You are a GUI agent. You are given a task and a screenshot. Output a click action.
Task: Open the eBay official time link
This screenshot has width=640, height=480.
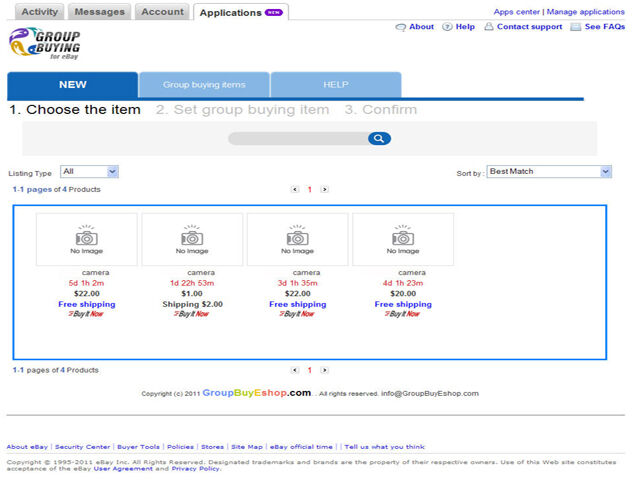tap(301, 447)
